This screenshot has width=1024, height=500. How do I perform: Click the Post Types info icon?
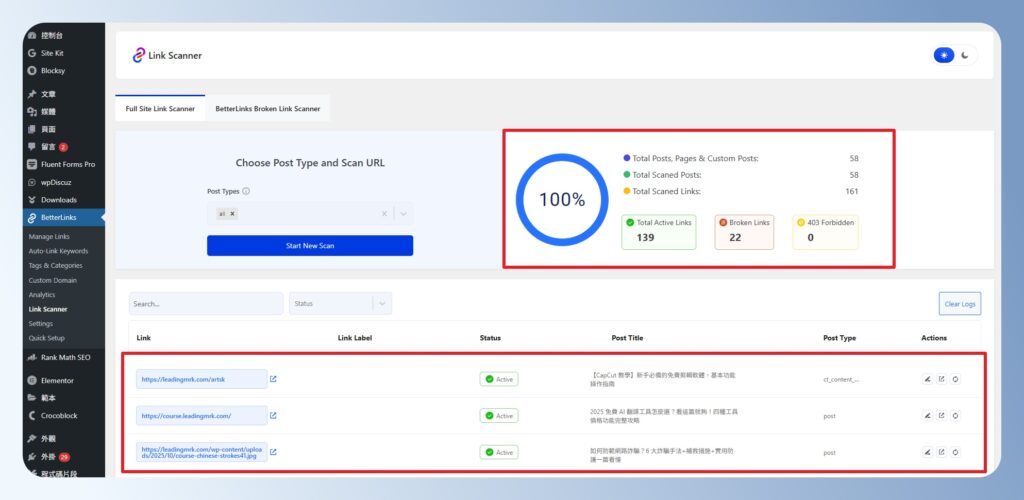tap(246, 191)
